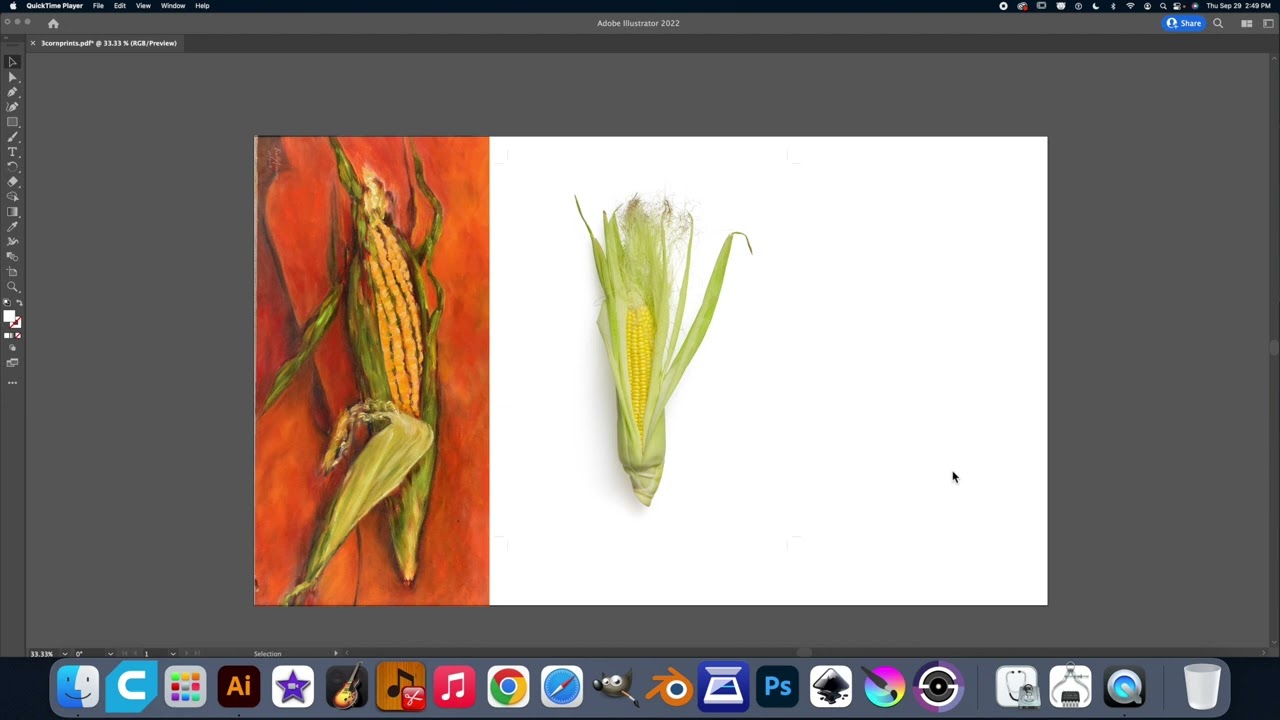
Task: Launch Google Chrome from the Dock
Action: (508, 687)
